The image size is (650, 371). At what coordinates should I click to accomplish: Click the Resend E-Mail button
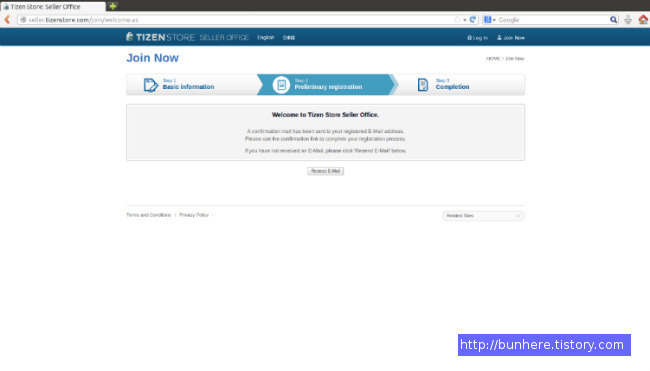pos(325,171)
